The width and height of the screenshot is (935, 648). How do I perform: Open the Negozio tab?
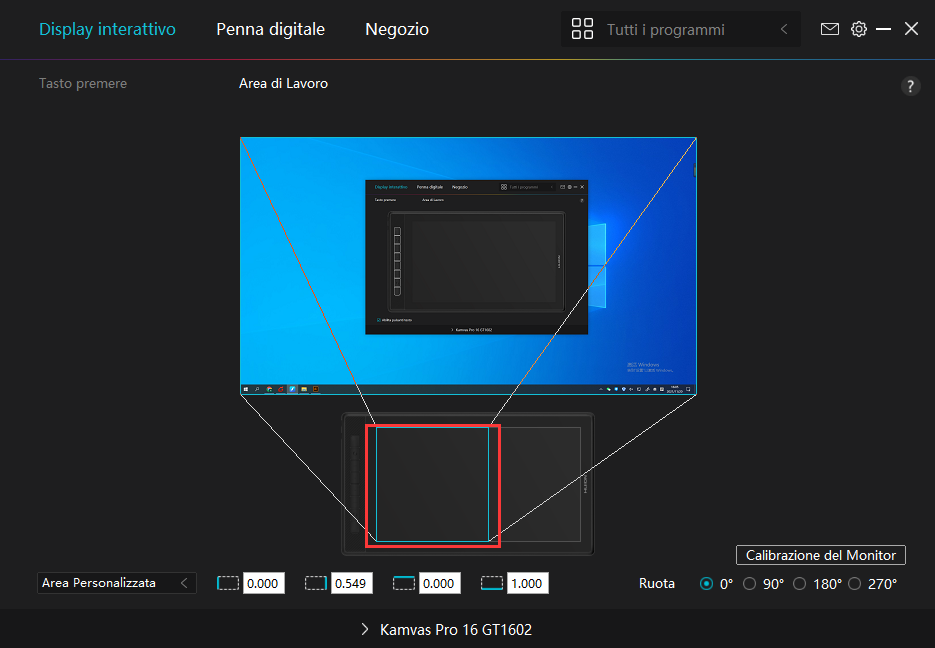tap(396, 29)
